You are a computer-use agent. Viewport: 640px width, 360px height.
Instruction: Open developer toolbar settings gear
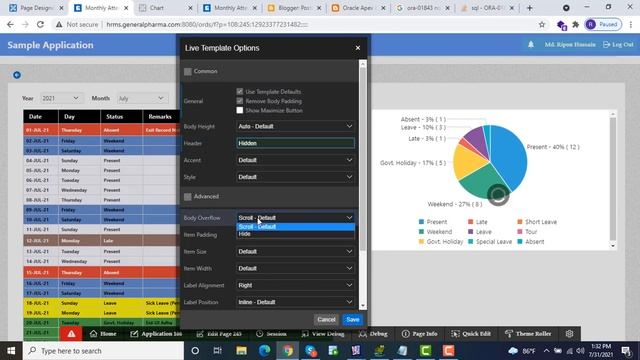pyautogui.click(x=569, y=334)
